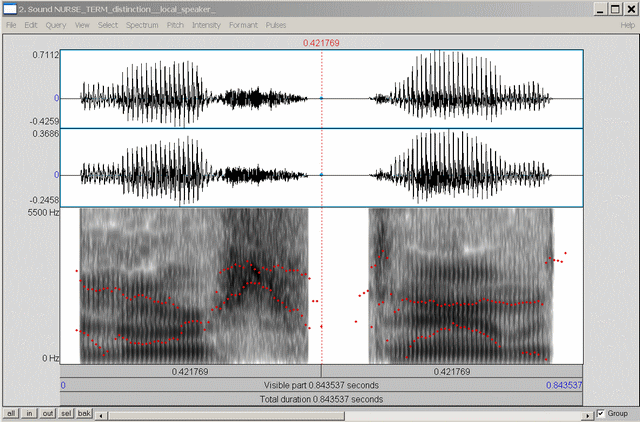
Task: Open the Edit menu
Action: (x=31, y=24)
